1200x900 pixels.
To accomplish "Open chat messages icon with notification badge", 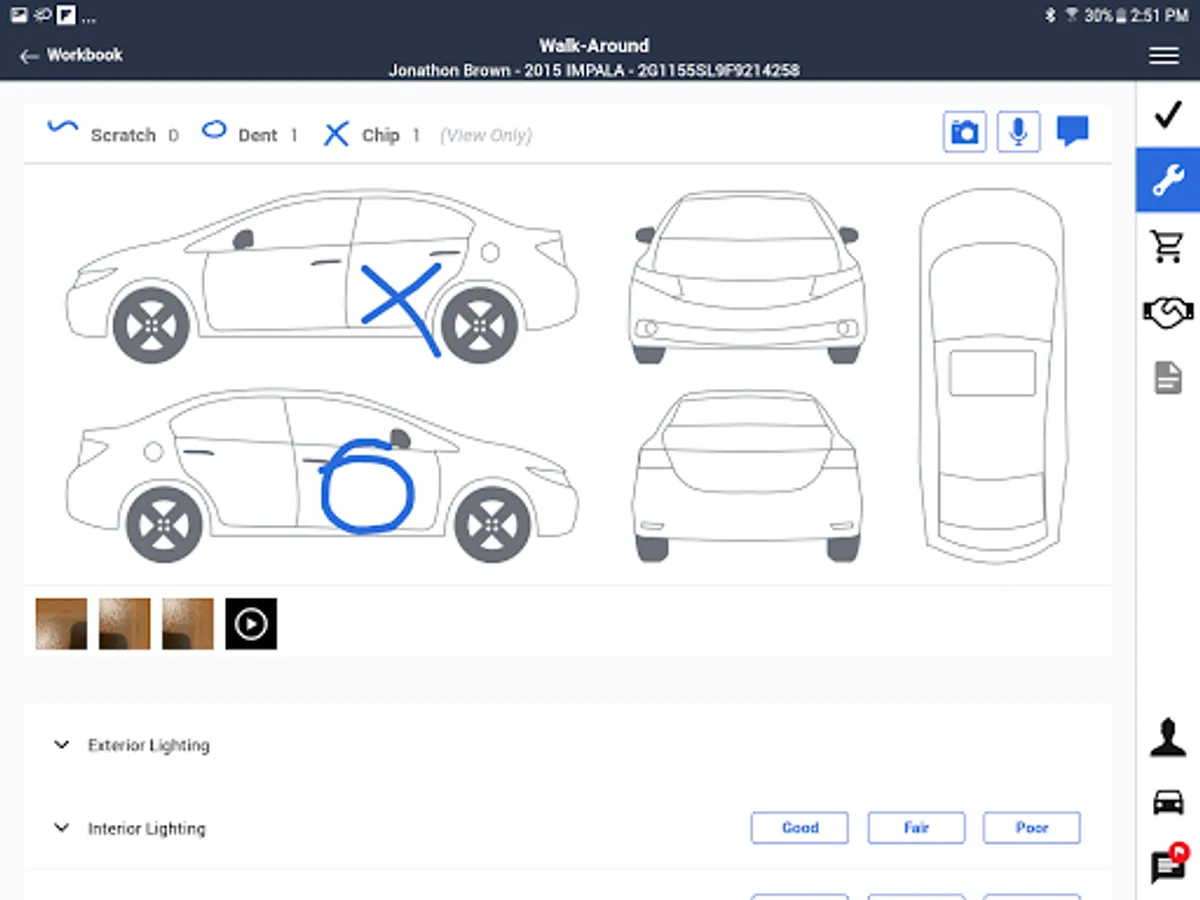I will click(x=1168, y=865).
